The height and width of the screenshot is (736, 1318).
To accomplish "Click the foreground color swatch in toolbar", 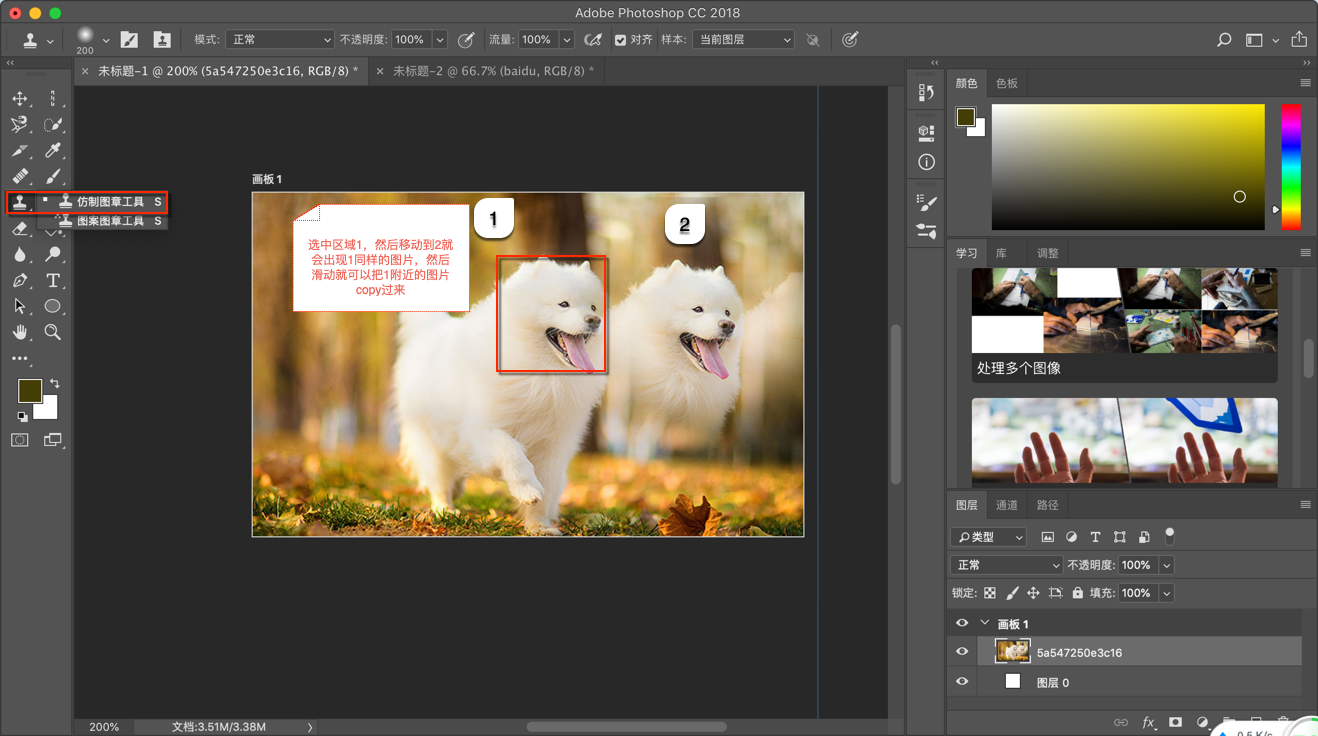I will (29, 390).
